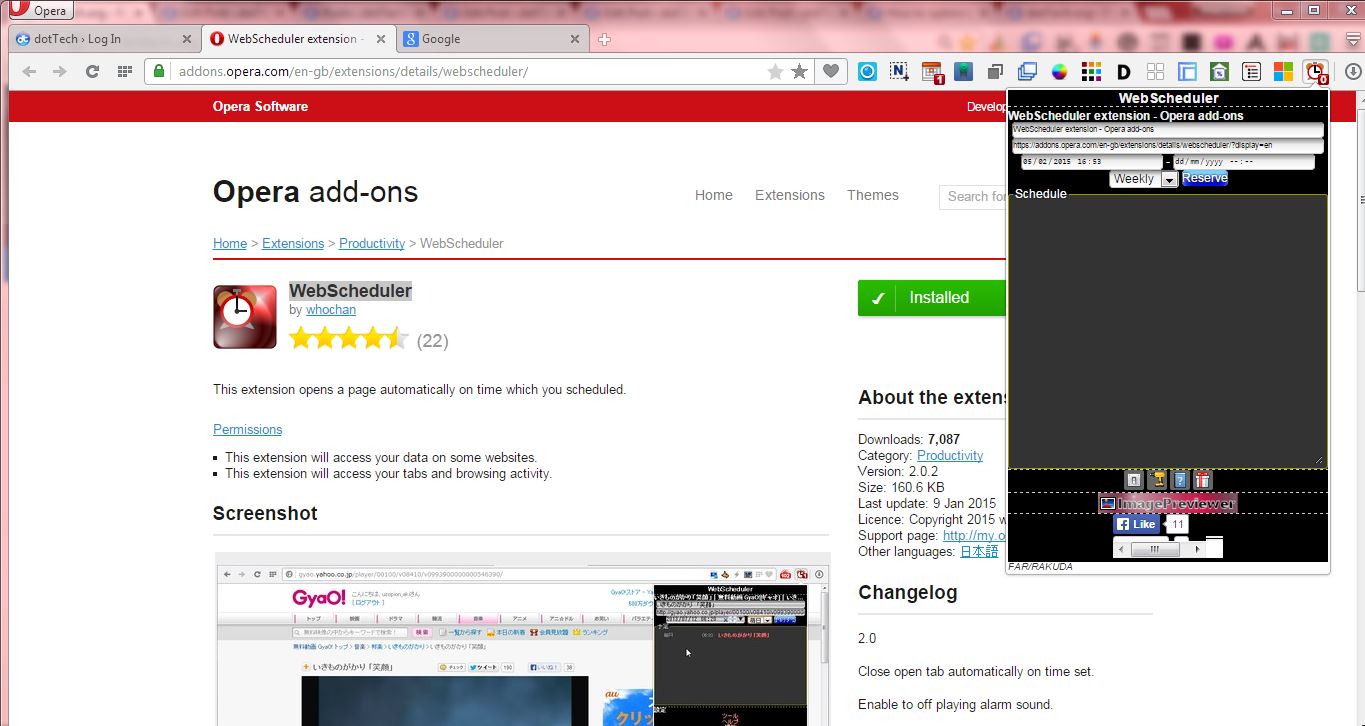This screenshot has height=726, width=1365.
Task: Set the end date and time field
Action: tap(1243, 162)
